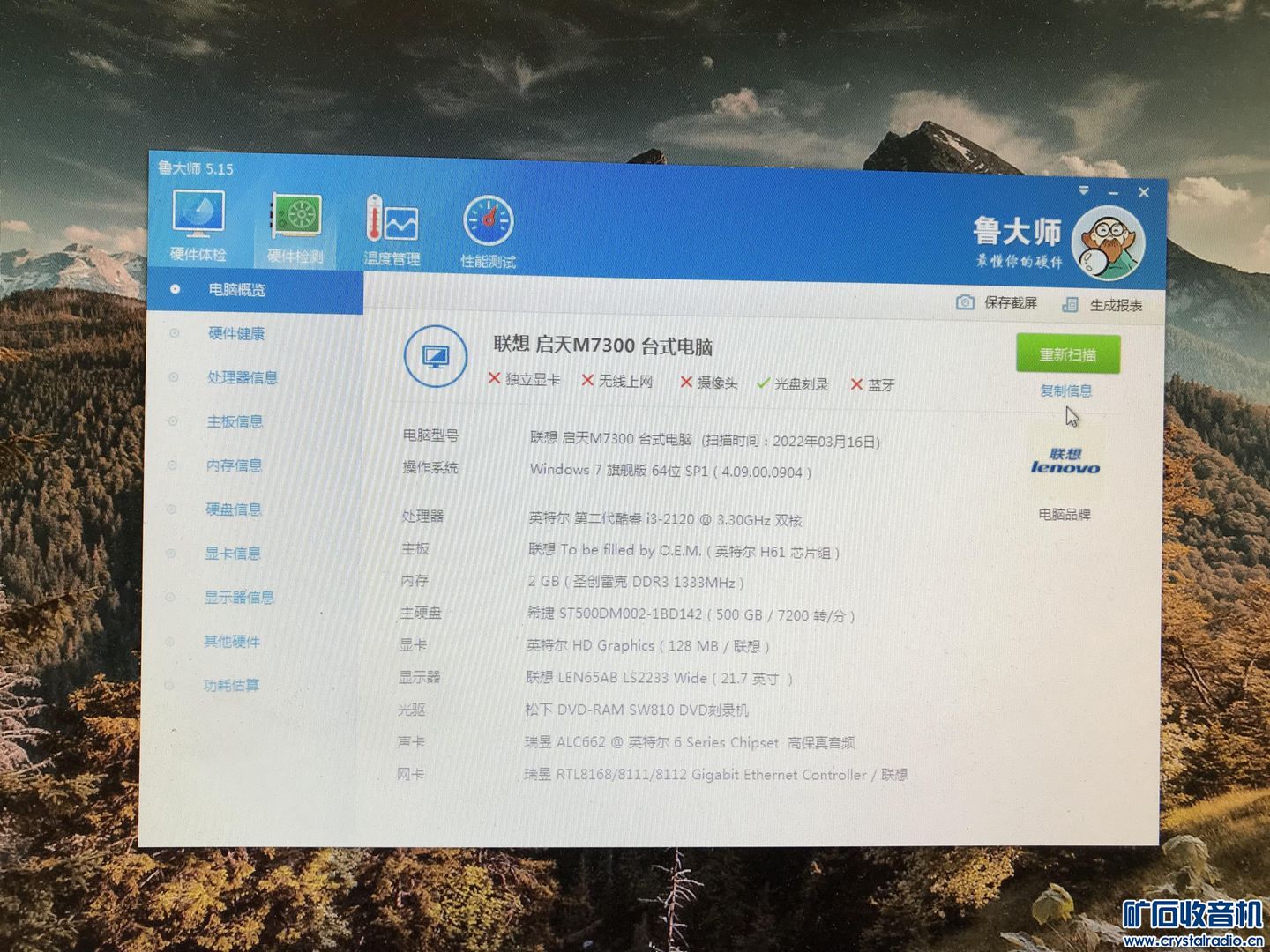Click the 电脑型号 row label

431,435
